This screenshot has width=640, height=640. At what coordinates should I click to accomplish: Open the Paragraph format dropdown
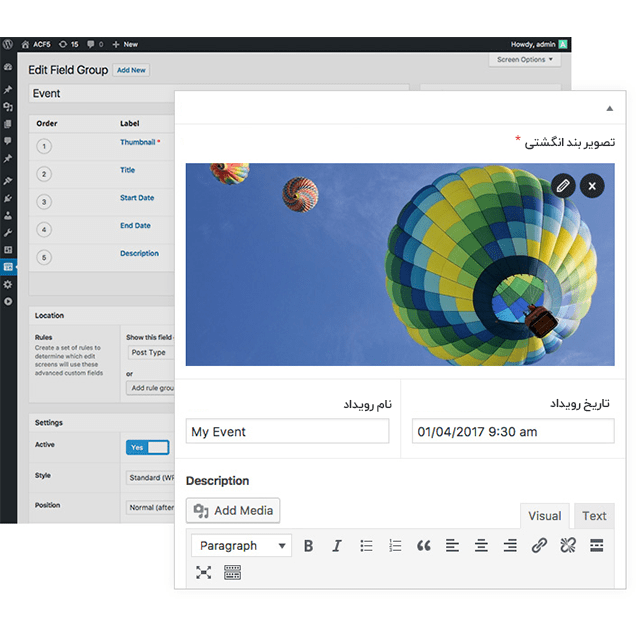pos(242,545)
